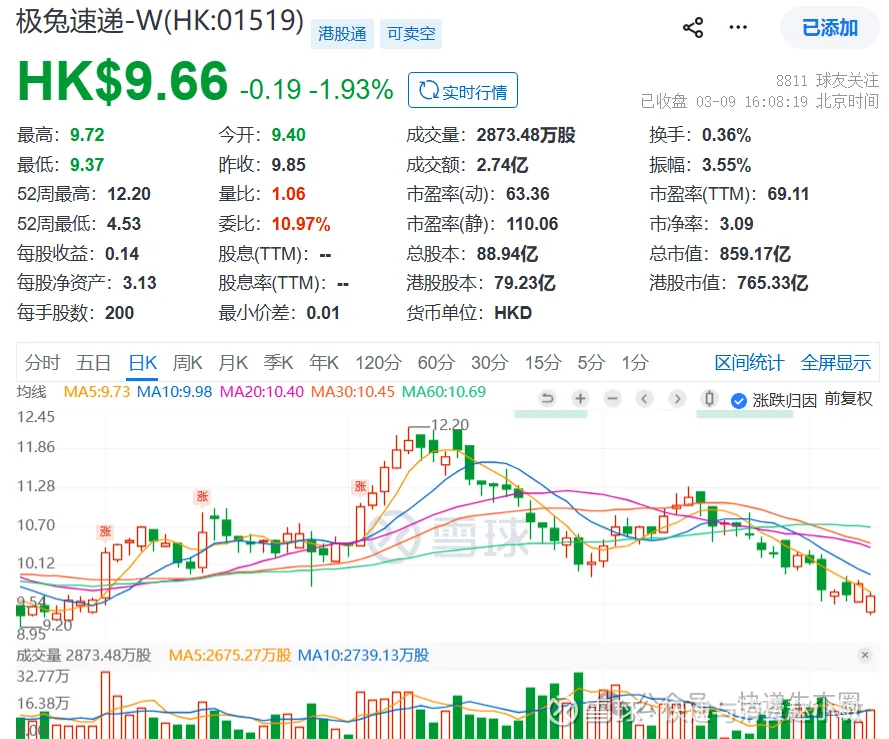Click the 港股通 tag

point(342,34)
